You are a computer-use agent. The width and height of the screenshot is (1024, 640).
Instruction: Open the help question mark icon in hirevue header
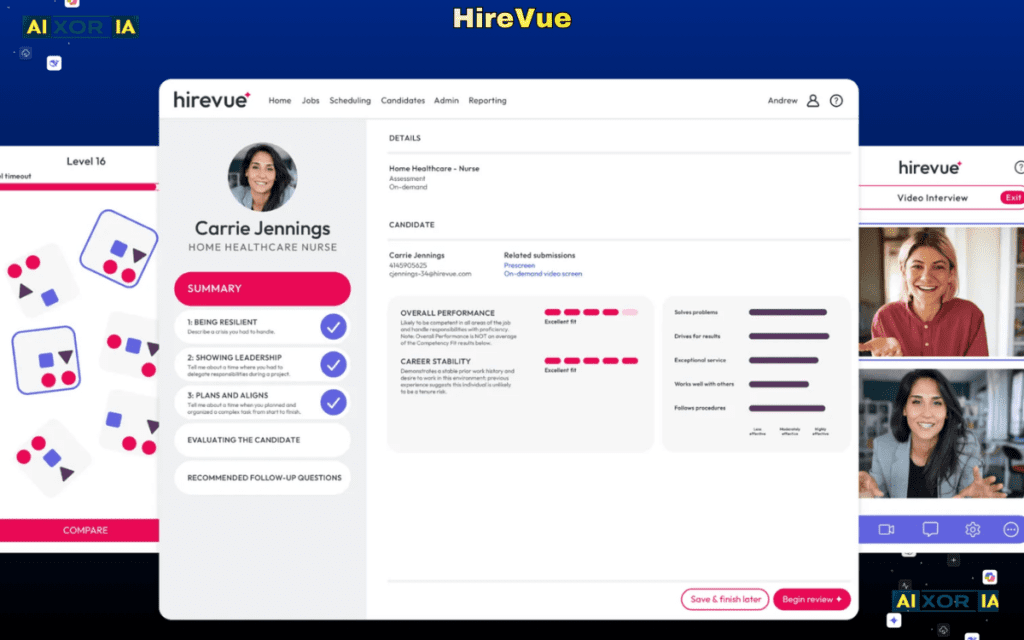[837, 101]
